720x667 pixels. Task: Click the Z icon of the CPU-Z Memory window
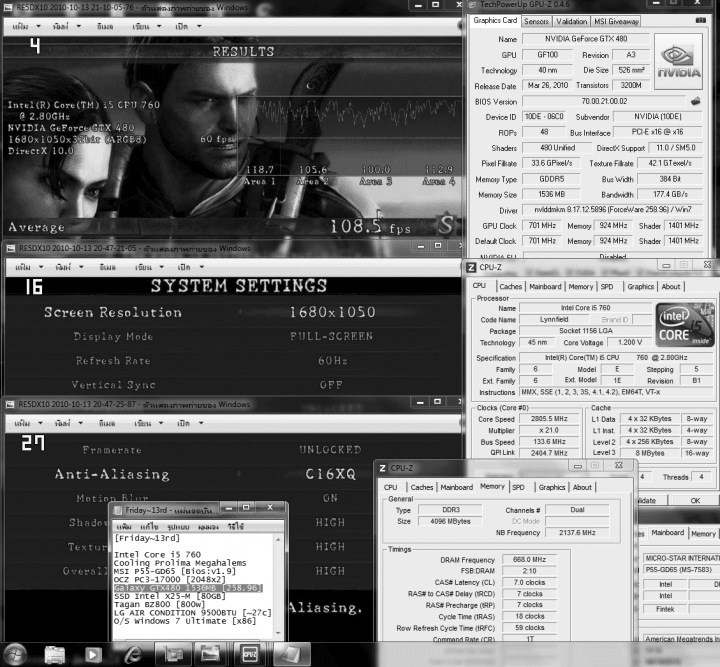pos(382,468)
